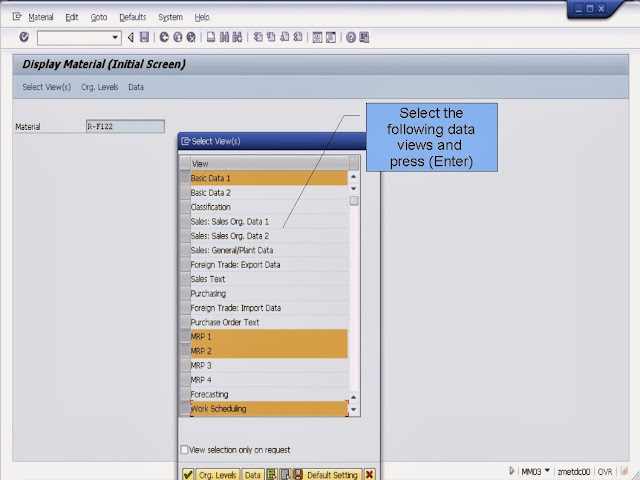Screen dimensions: 640x480
Task: Open the Help question mark icon
Action: [351, 37]
